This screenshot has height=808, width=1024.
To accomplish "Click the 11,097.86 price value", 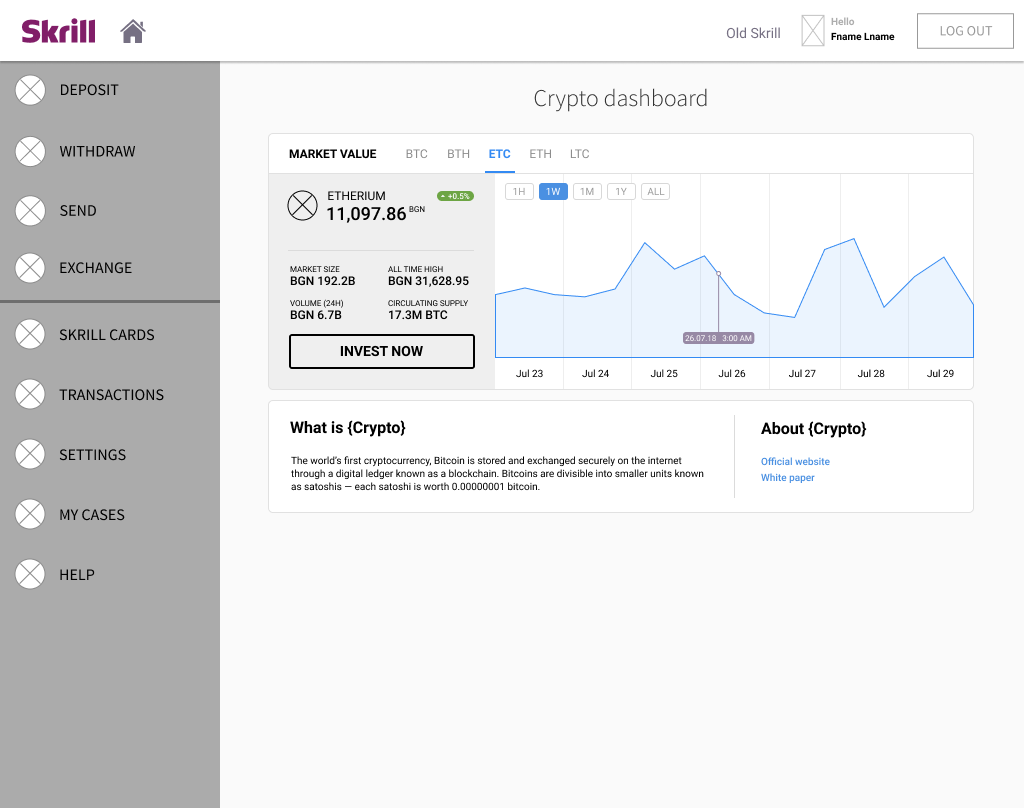I will (x=366, y=214).
